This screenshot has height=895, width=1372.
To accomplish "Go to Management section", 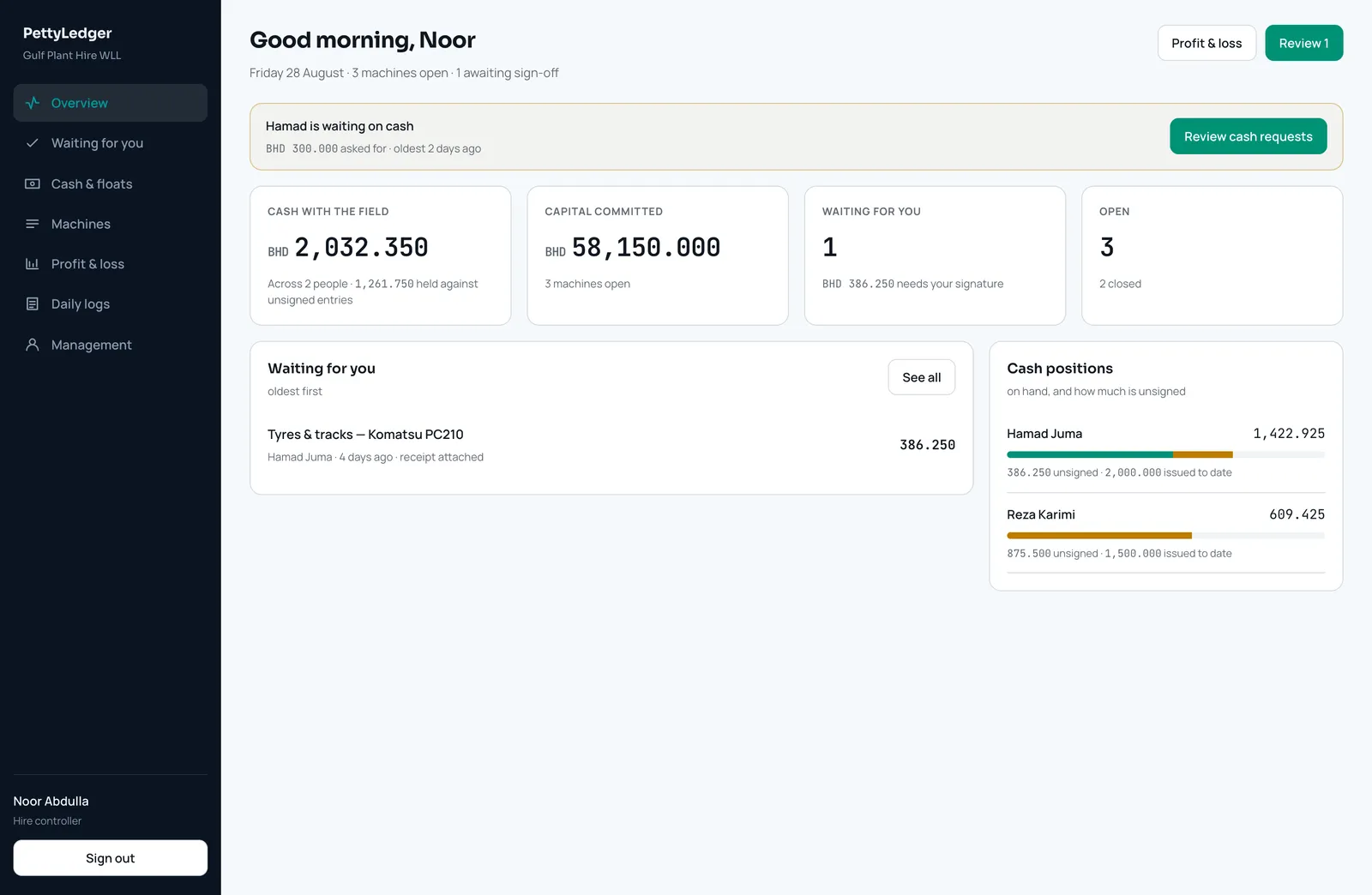I will [x=111, y=345].
